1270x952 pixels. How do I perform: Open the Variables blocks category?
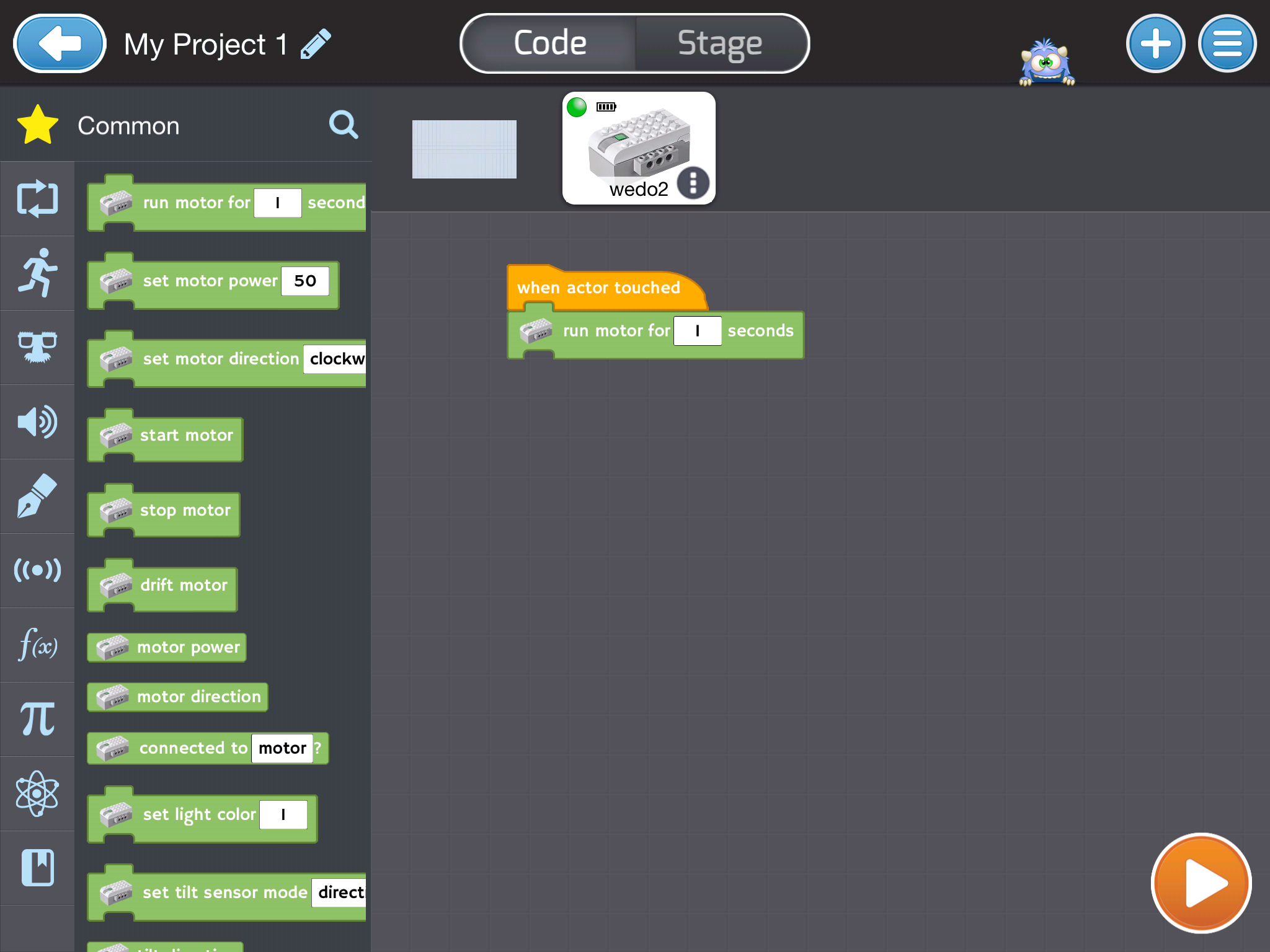(x=37, y=868)
